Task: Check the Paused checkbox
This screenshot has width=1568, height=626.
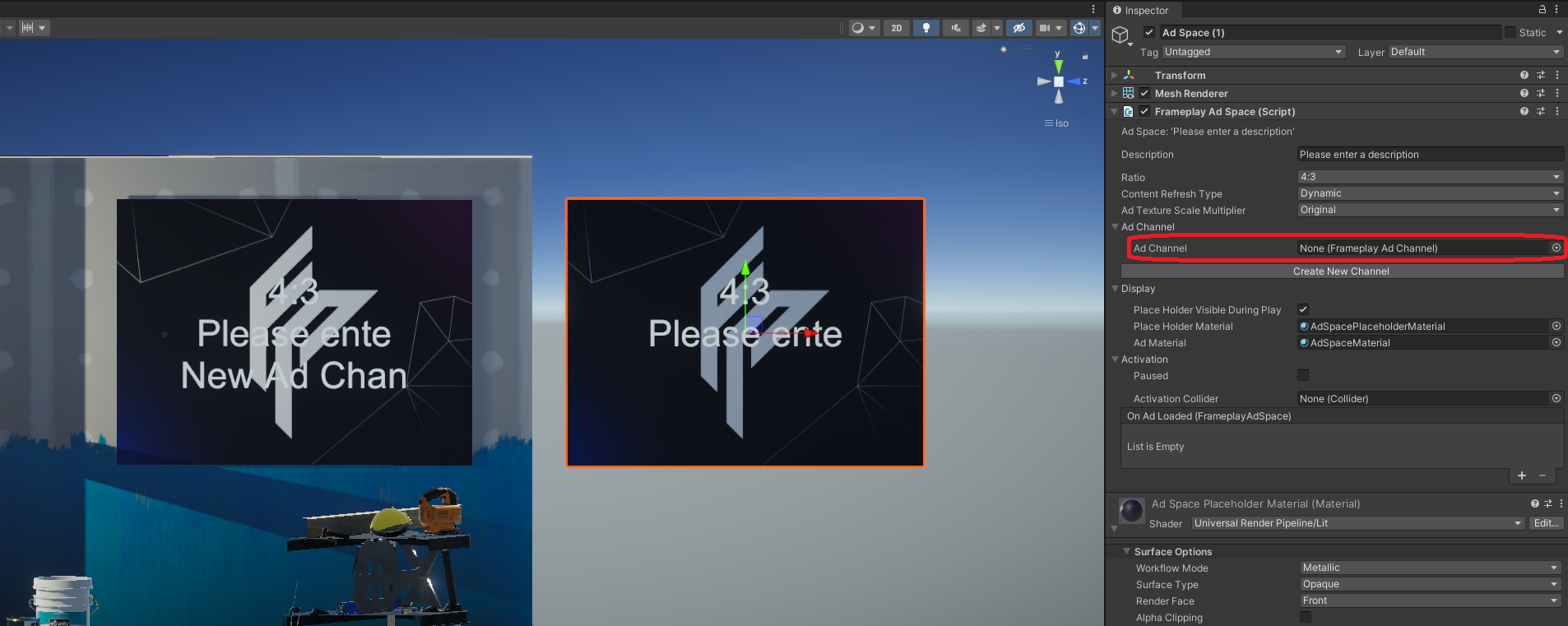Action: (x=1303, y=375)
